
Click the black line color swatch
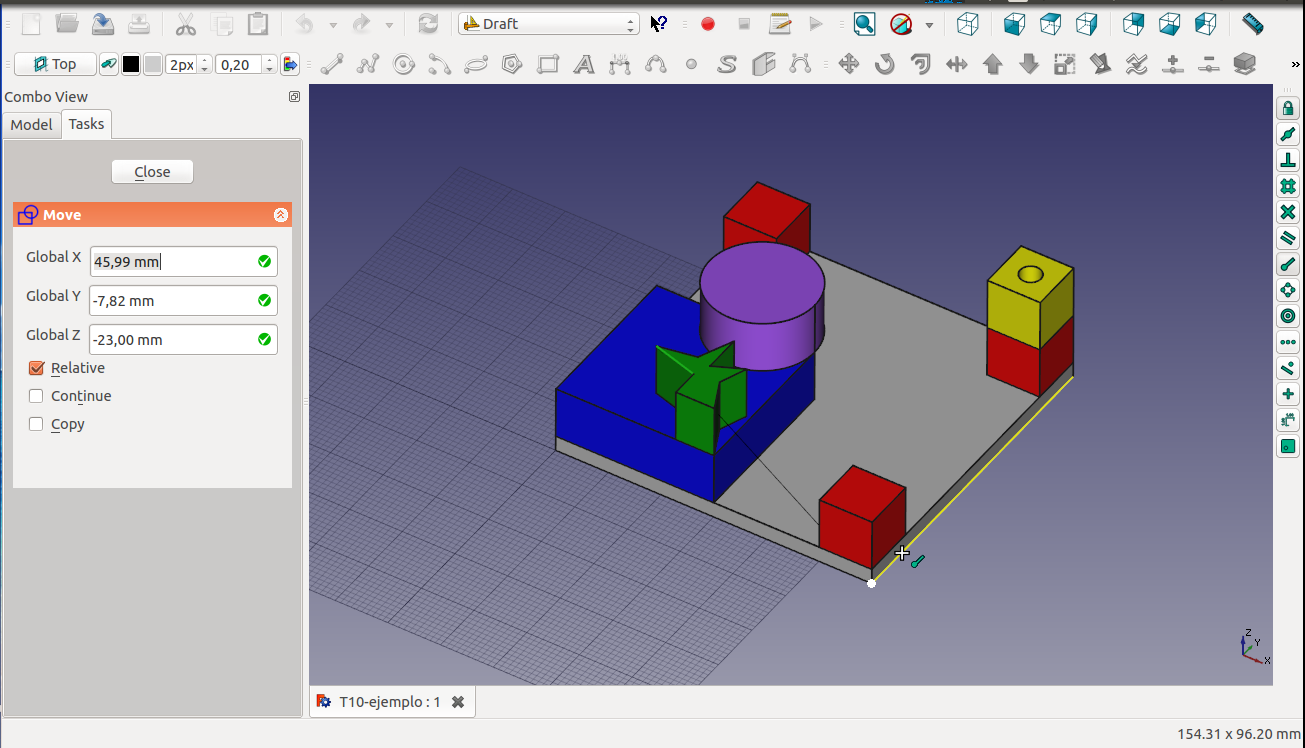click(x=131, y=65)
